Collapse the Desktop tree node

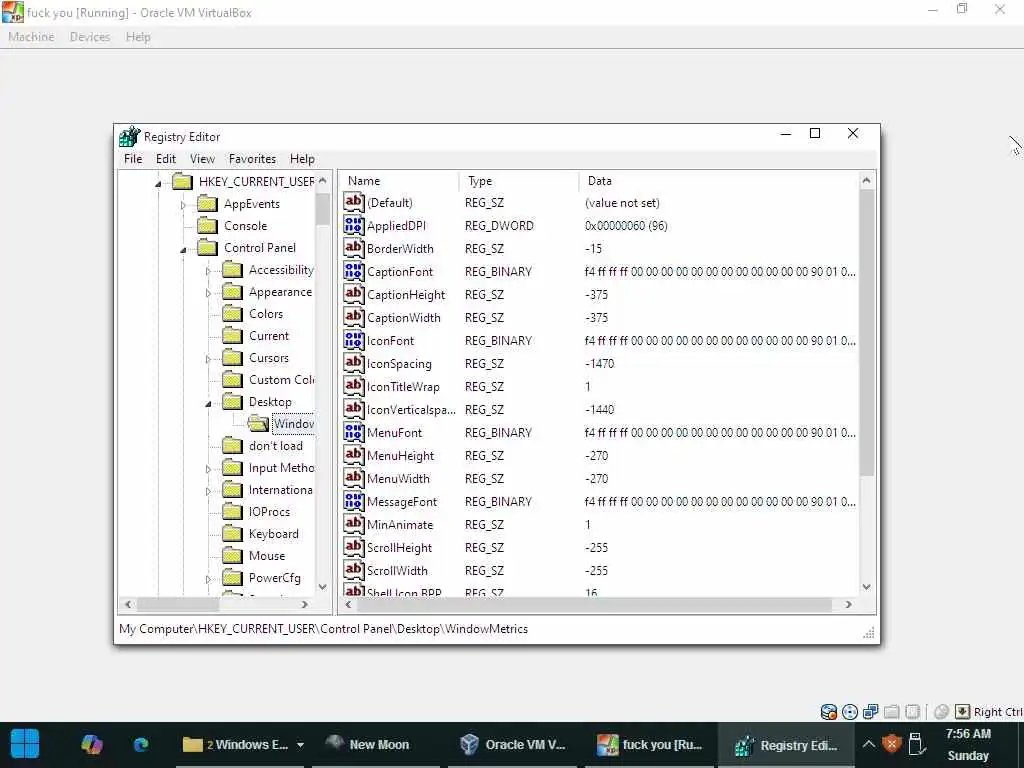pos(208,404)
